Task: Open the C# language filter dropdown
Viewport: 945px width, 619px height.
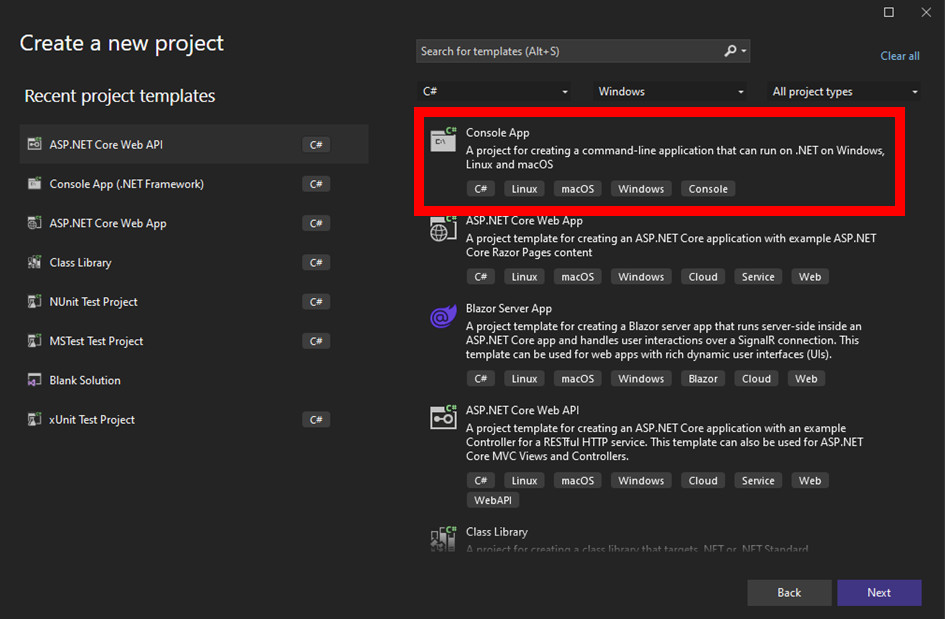Action: point(494,92)
